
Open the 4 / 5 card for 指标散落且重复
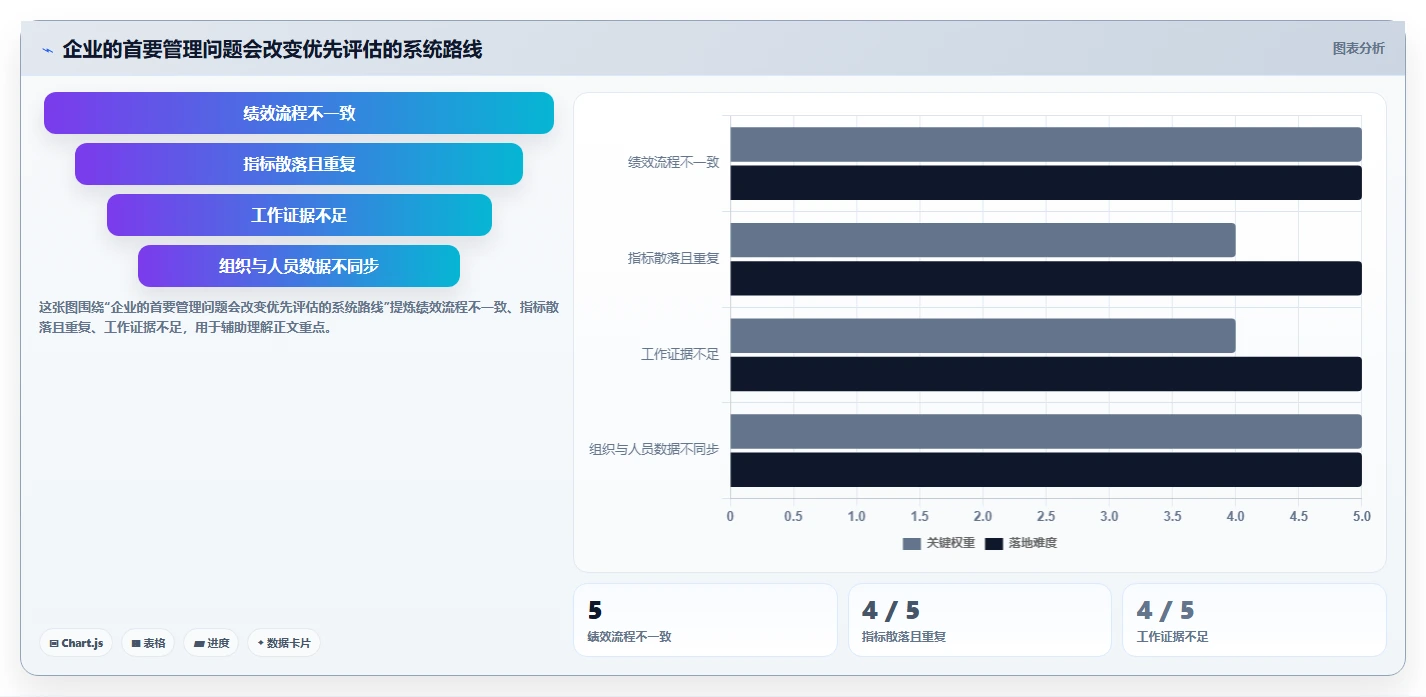coord(980,620)
